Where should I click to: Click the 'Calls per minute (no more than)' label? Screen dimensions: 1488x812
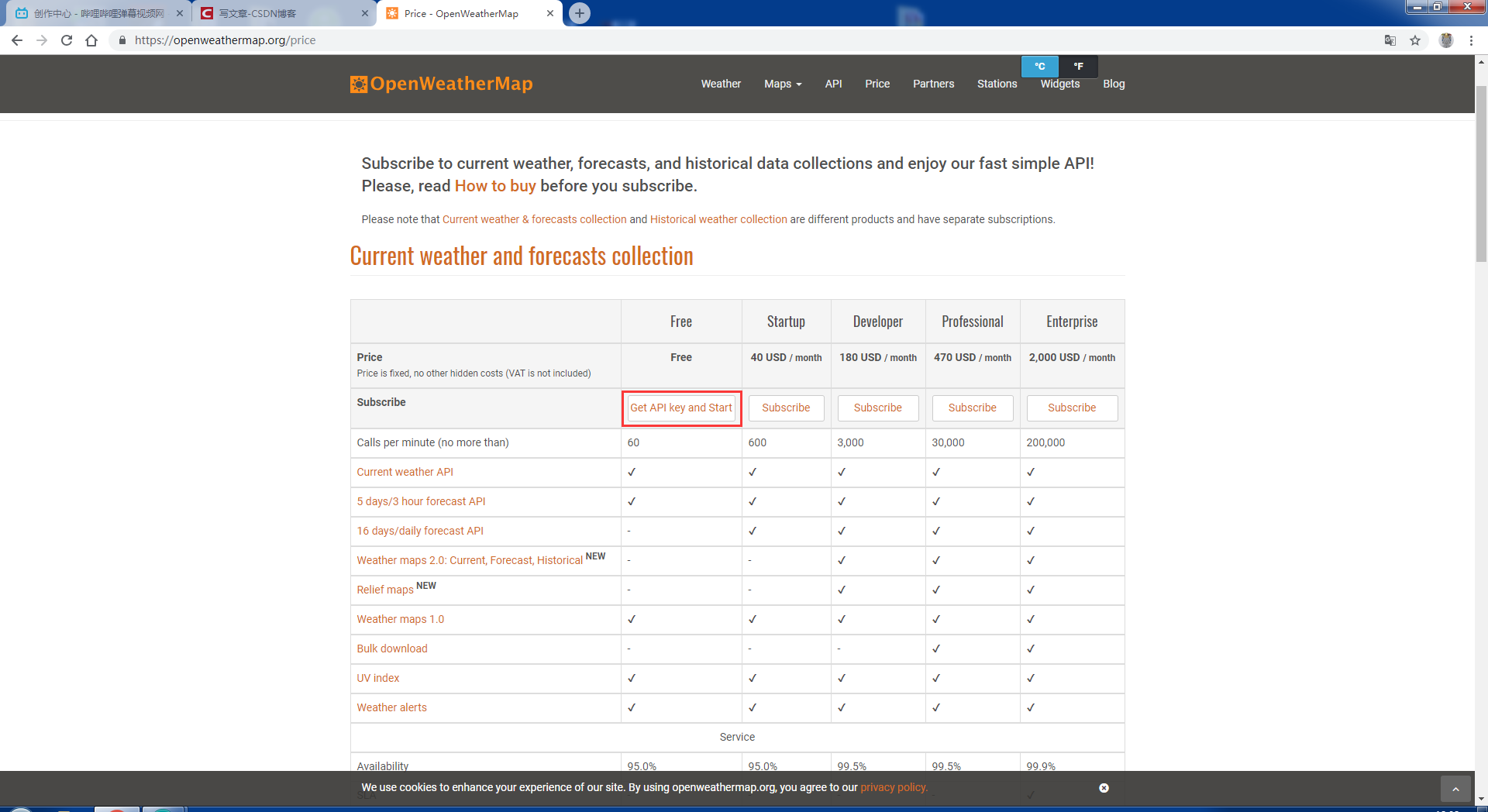[432, 442]
